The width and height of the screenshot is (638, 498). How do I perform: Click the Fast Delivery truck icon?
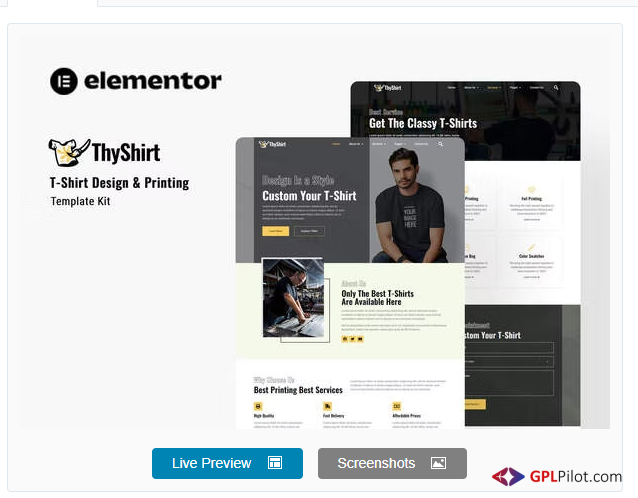[327, 407]
